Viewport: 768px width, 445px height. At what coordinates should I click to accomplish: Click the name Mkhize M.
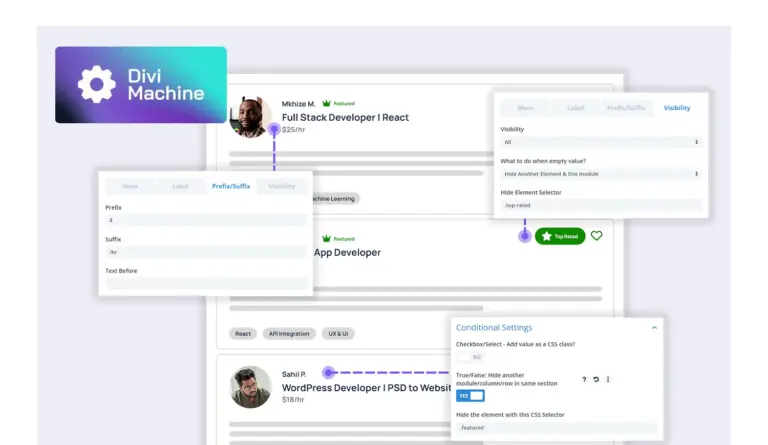pyautogui.click(x=298, y=104)
